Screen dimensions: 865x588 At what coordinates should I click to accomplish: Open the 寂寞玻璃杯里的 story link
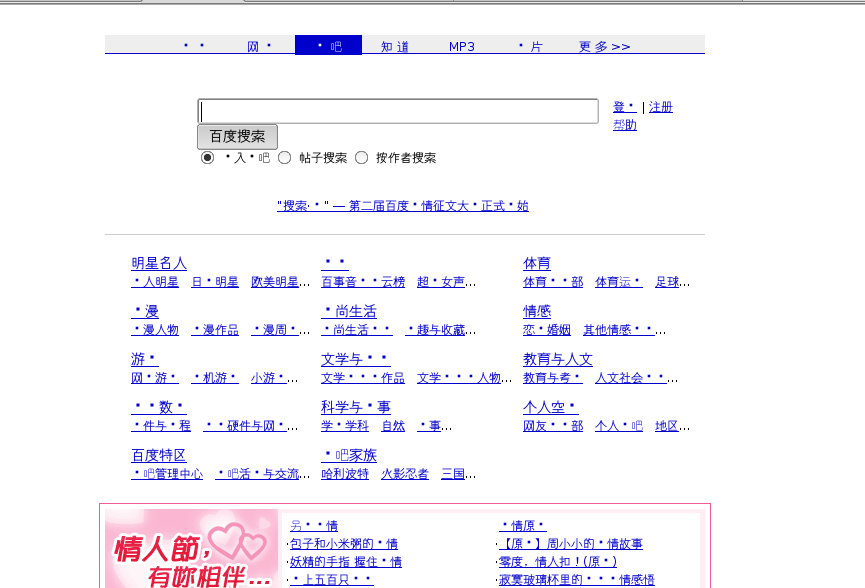[x=576, y=580]
